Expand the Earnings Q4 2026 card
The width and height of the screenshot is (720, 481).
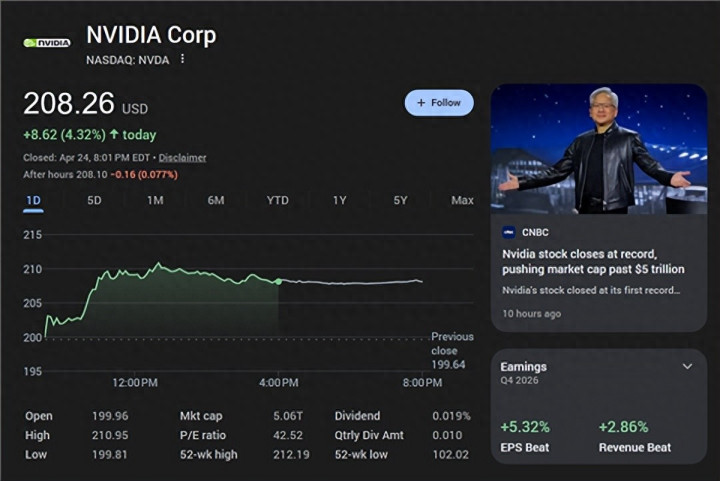[687, 367]
